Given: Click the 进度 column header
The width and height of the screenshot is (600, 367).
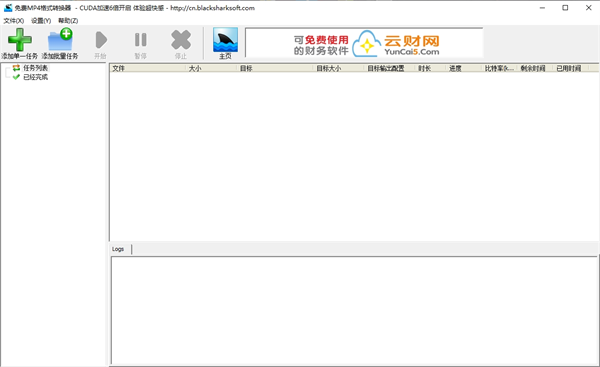Looking at the screenshot, I should (x=465, y=69).
